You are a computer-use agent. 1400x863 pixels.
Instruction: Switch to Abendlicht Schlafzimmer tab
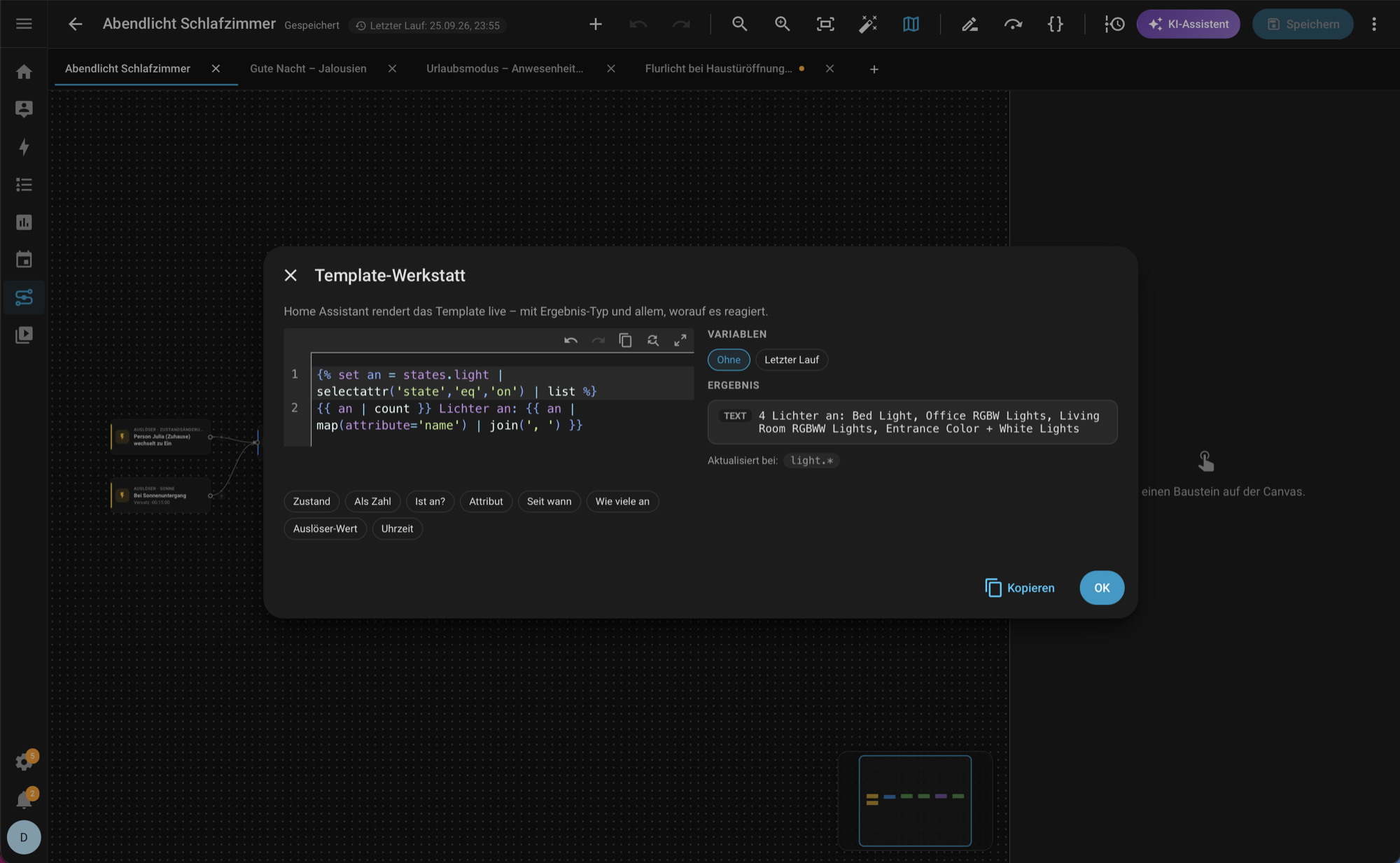[x=127, y=69]
